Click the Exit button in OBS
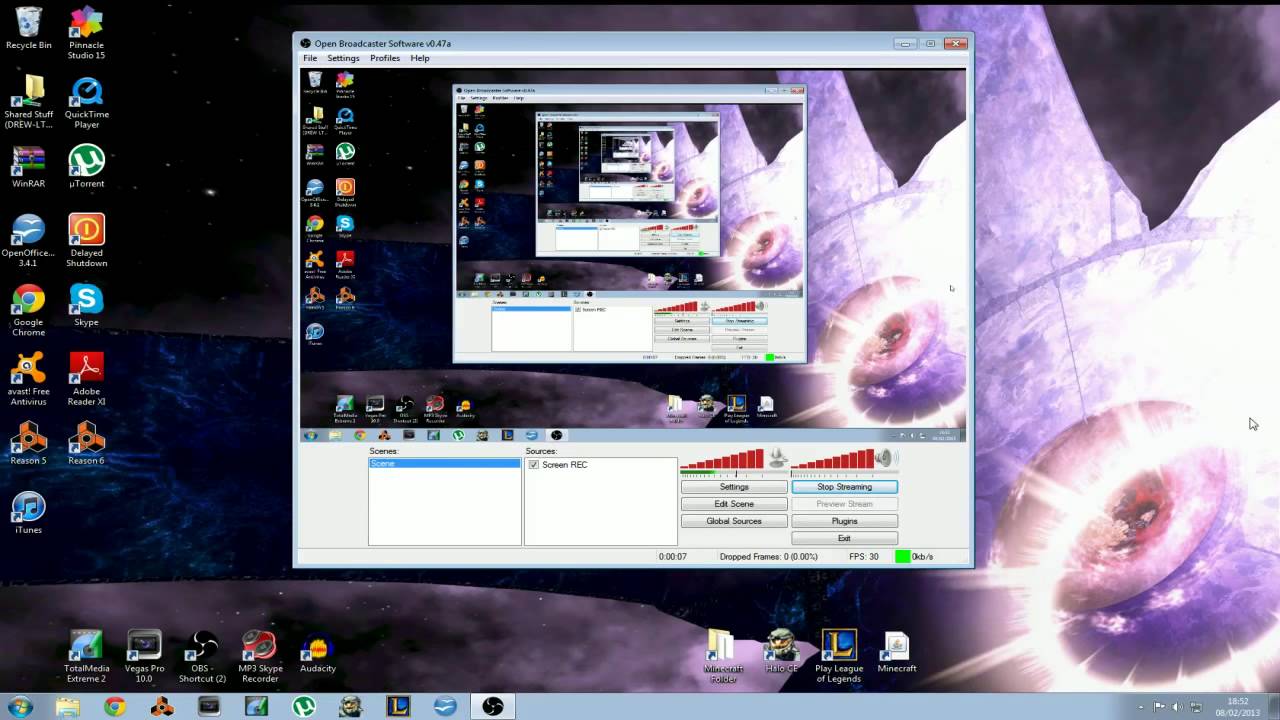The image size is (1280, 720). (x=844, y=538)
